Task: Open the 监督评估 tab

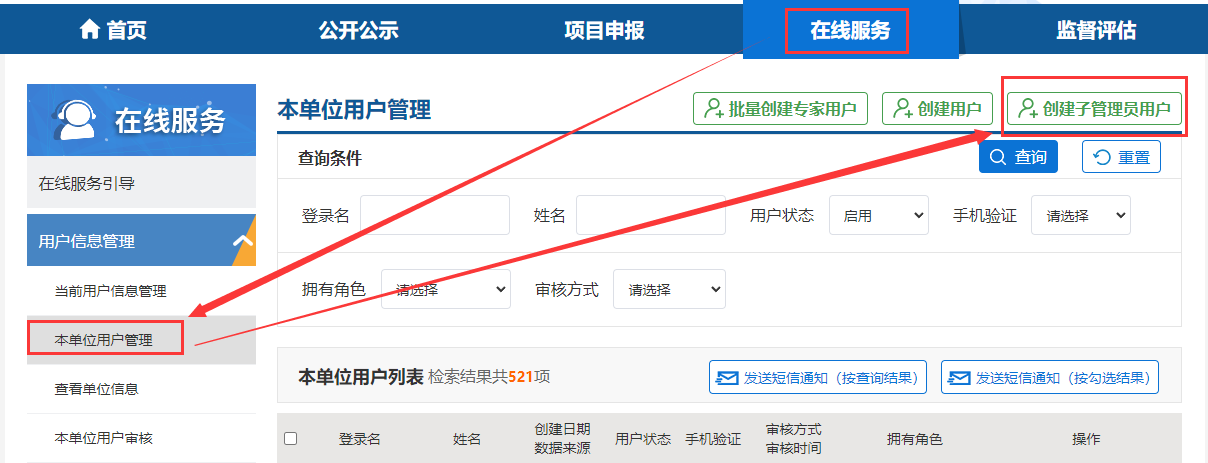Action: point(1096,30)
